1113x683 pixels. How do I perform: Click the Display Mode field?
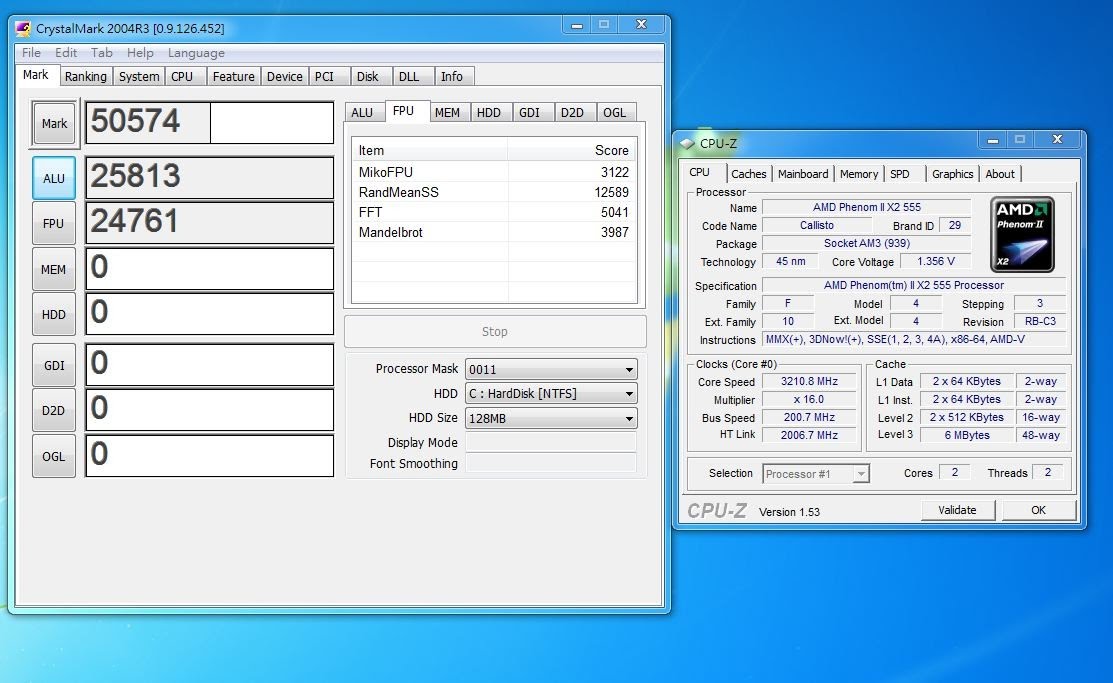pyautogui.click(x=551, y=442)
